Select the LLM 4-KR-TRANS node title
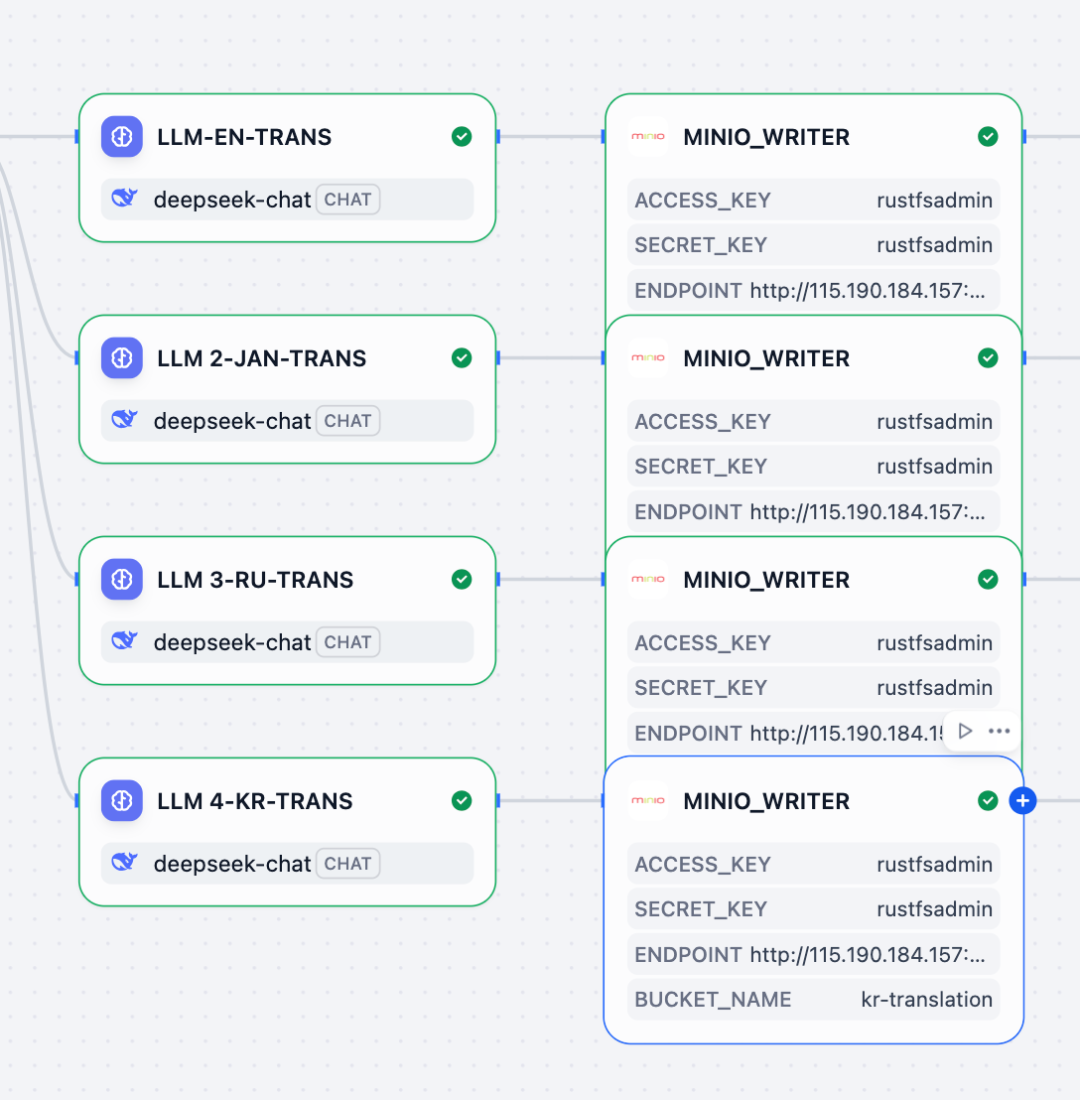 click(254, 801)
